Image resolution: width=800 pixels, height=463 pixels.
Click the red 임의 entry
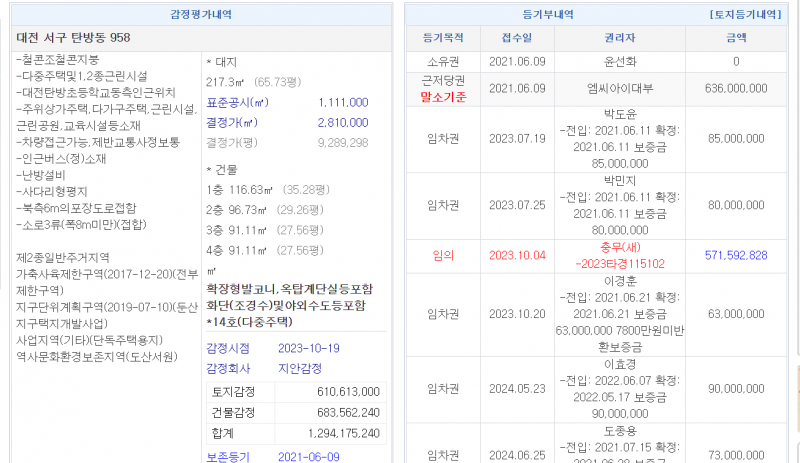pyautogui.click(x=443, y=255)
